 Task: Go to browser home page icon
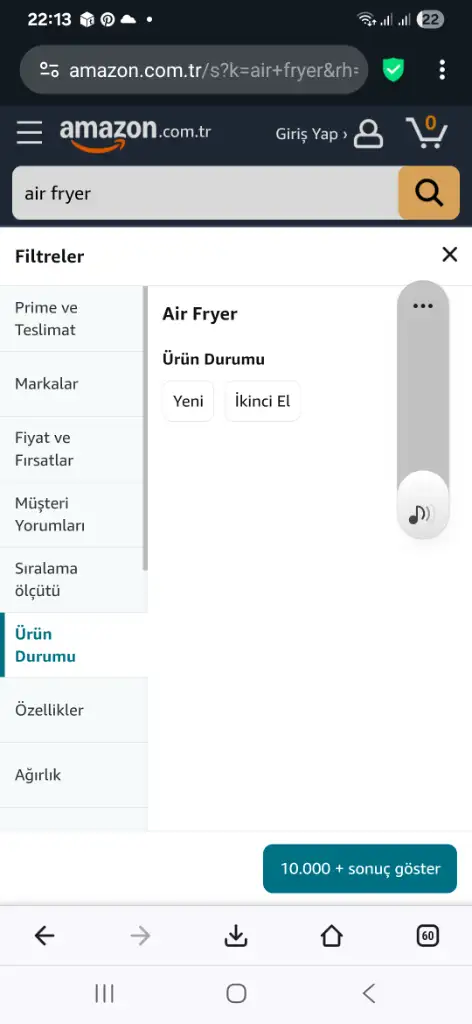pos(332,936)
